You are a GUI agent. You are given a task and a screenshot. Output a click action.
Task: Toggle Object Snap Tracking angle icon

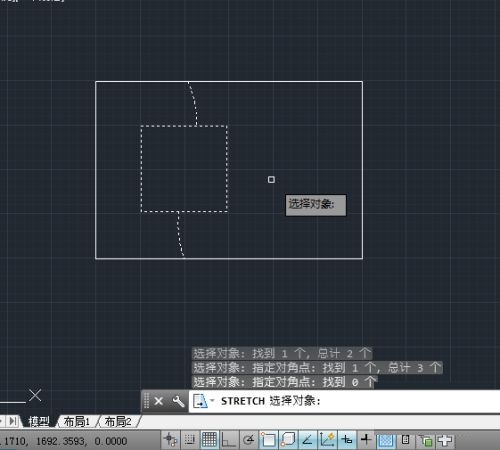point(307,440)
